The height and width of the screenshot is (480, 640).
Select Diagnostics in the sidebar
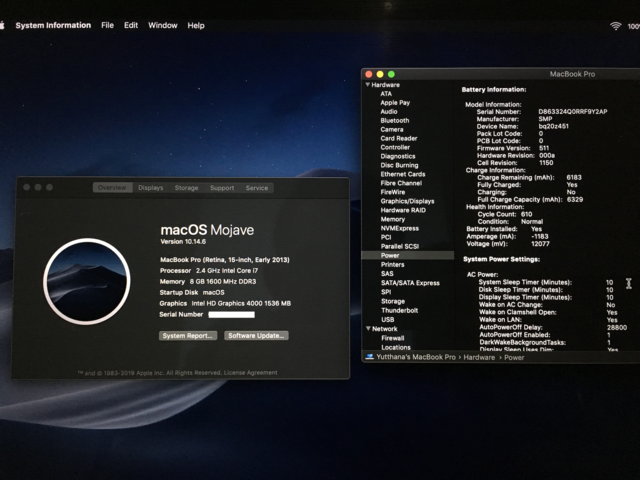click(x=398, y=156)
